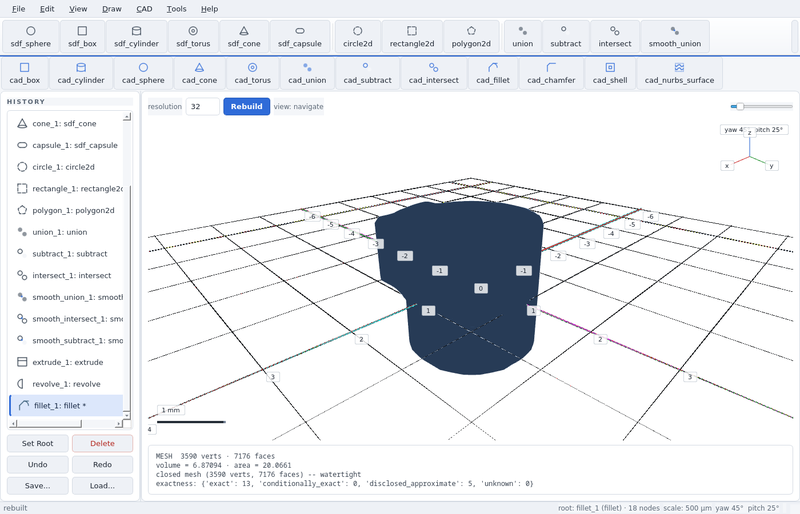The image size is (800, 514).
Task: Pick the rectangle2d tool
Action: pyautogui.click(x=412, y=37)
